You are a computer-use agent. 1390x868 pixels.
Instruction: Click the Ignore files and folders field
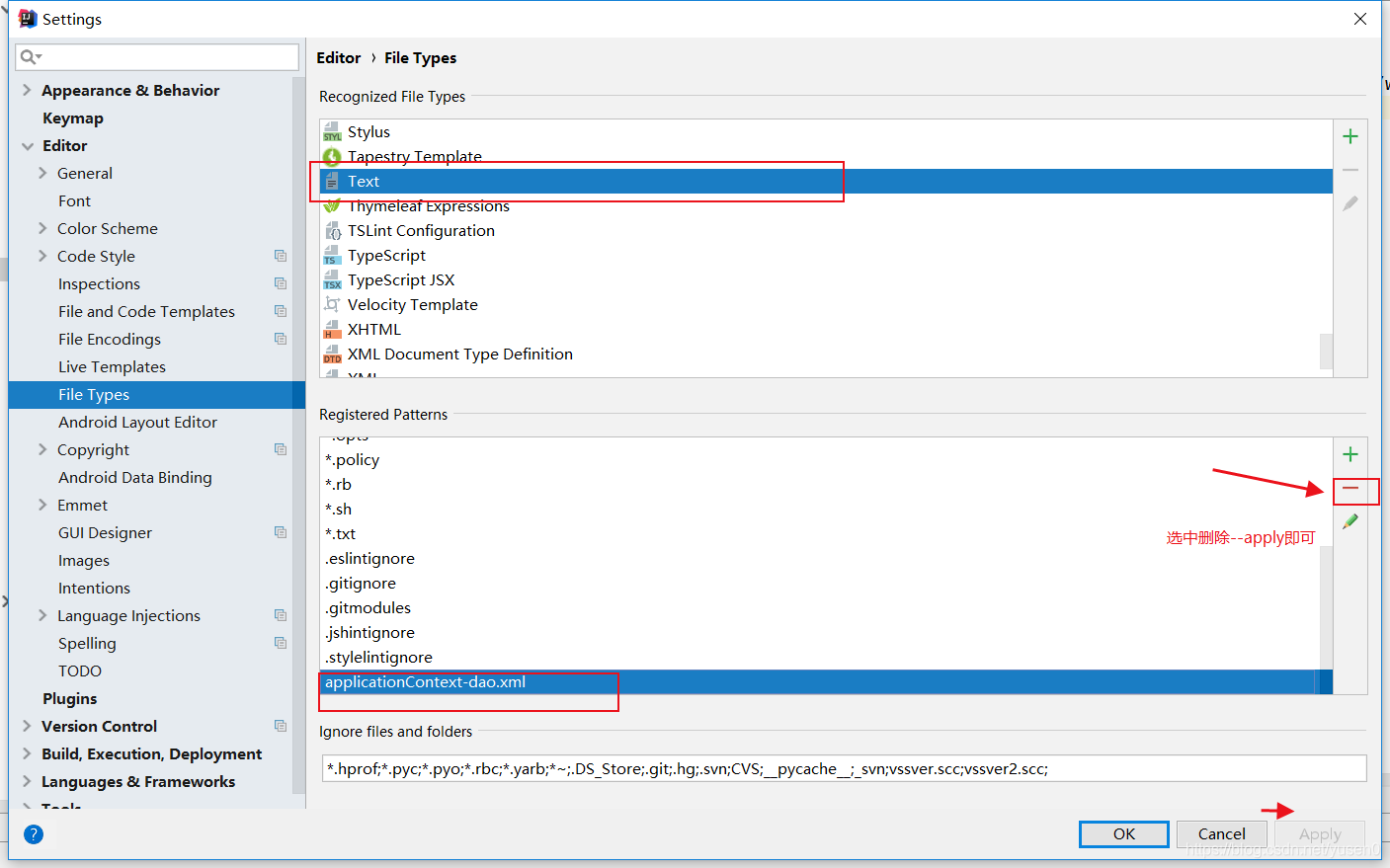pyautogui.click(x=845, y=768)
